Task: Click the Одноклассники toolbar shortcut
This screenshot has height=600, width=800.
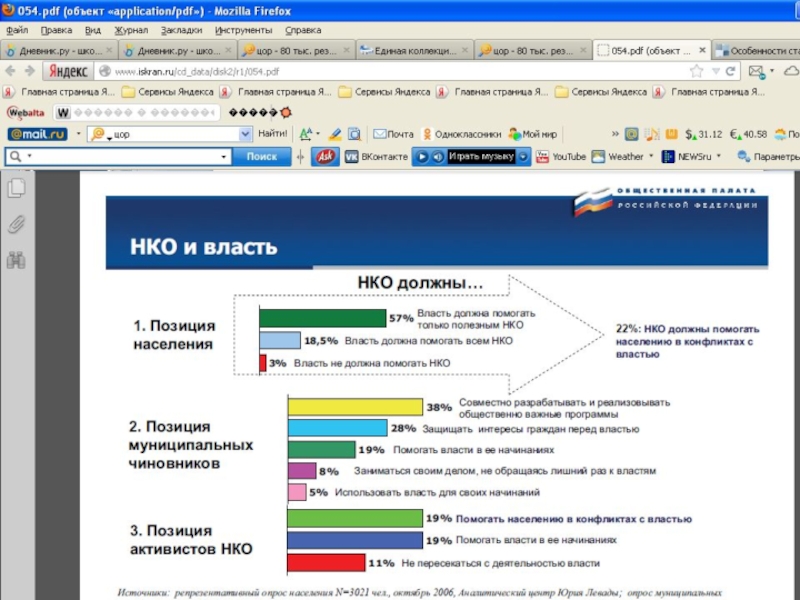Action: (460, 134)
